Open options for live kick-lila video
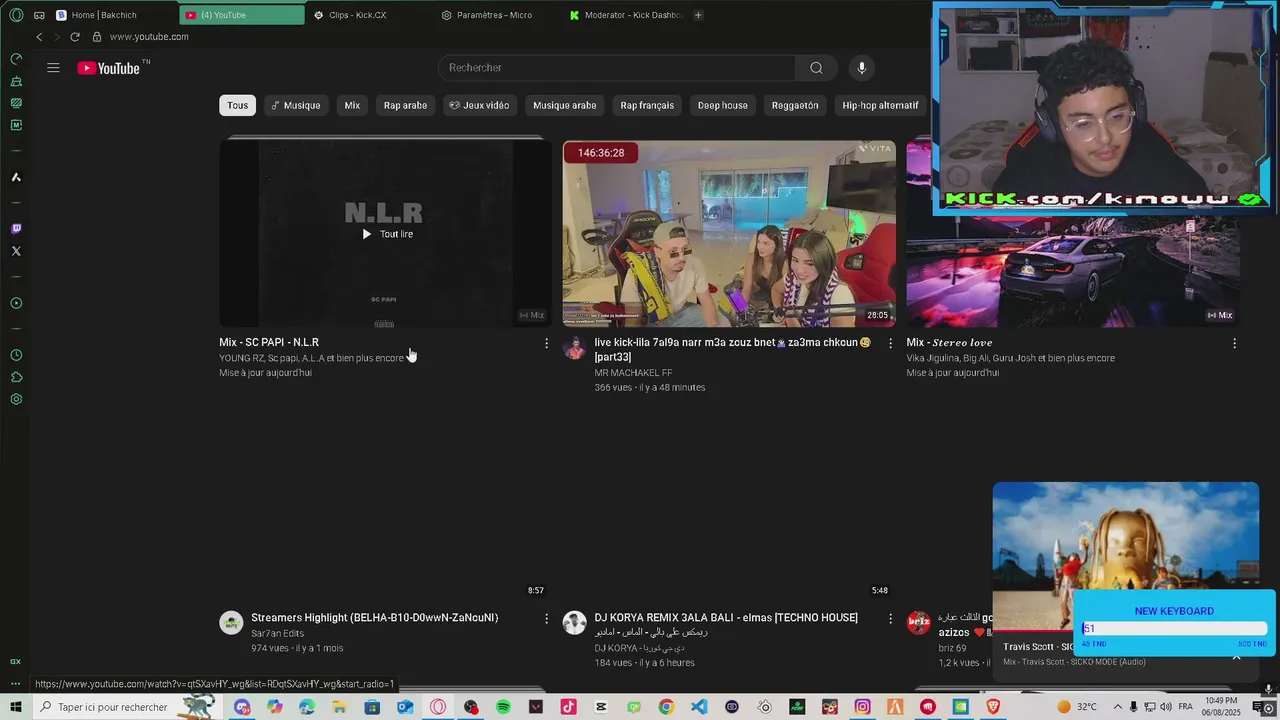This screenshot has height=720, width=1280. point(890,343)
